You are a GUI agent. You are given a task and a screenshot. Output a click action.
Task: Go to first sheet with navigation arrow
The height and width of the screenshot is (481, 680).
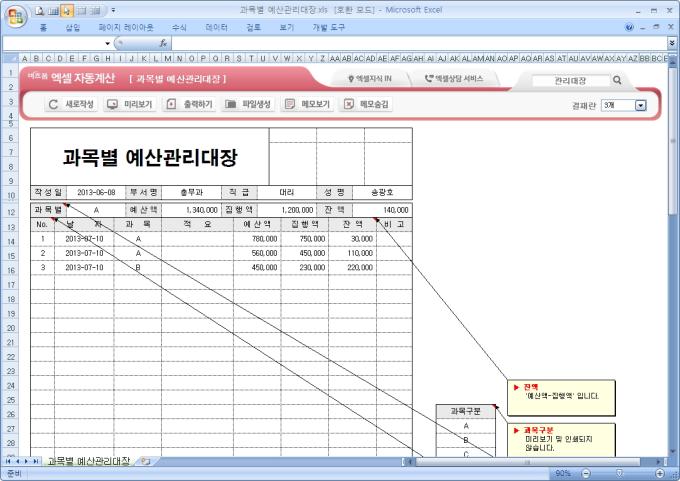[x=8, y=461]
